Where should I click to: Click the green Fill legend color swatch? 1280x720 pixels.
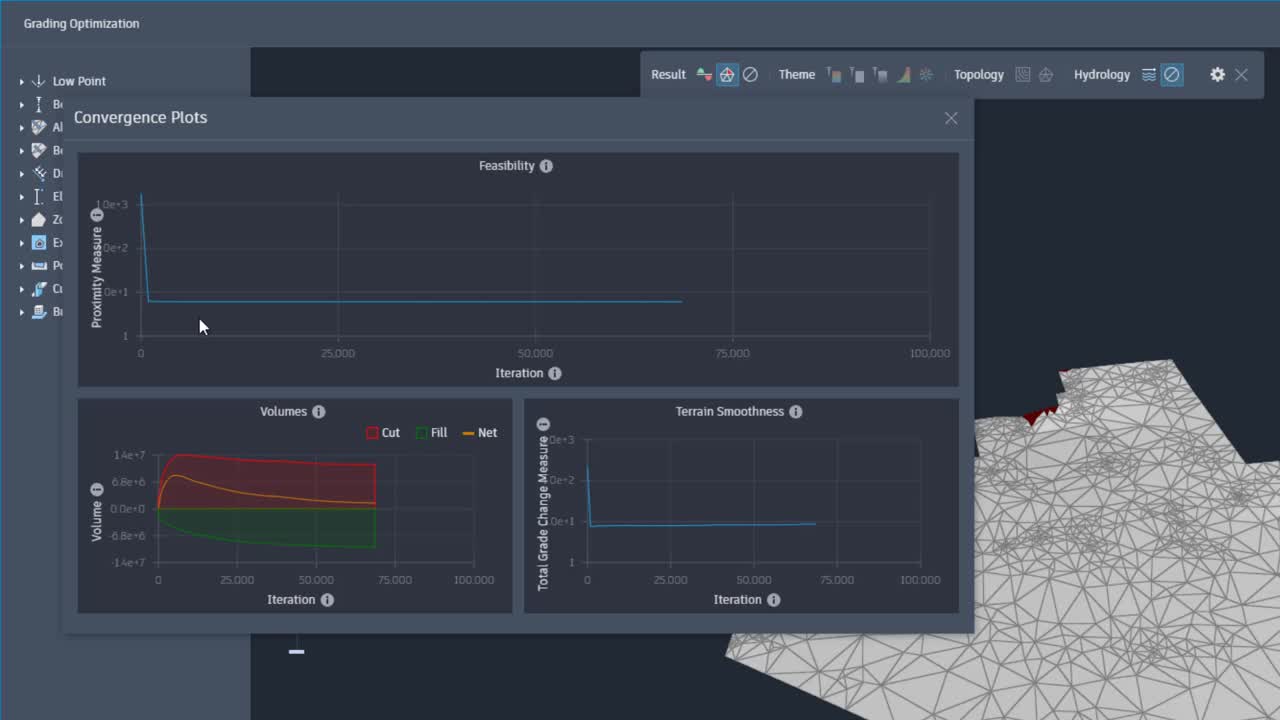click(x=422, y=433)
